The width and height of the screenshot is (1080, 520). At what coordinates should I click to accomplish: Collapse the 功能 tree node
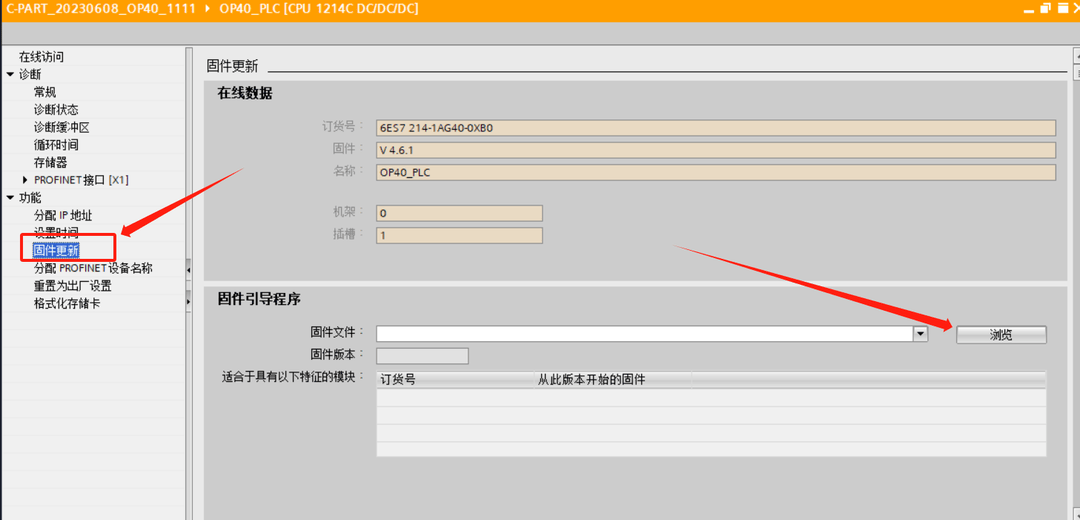click(10, 198)
